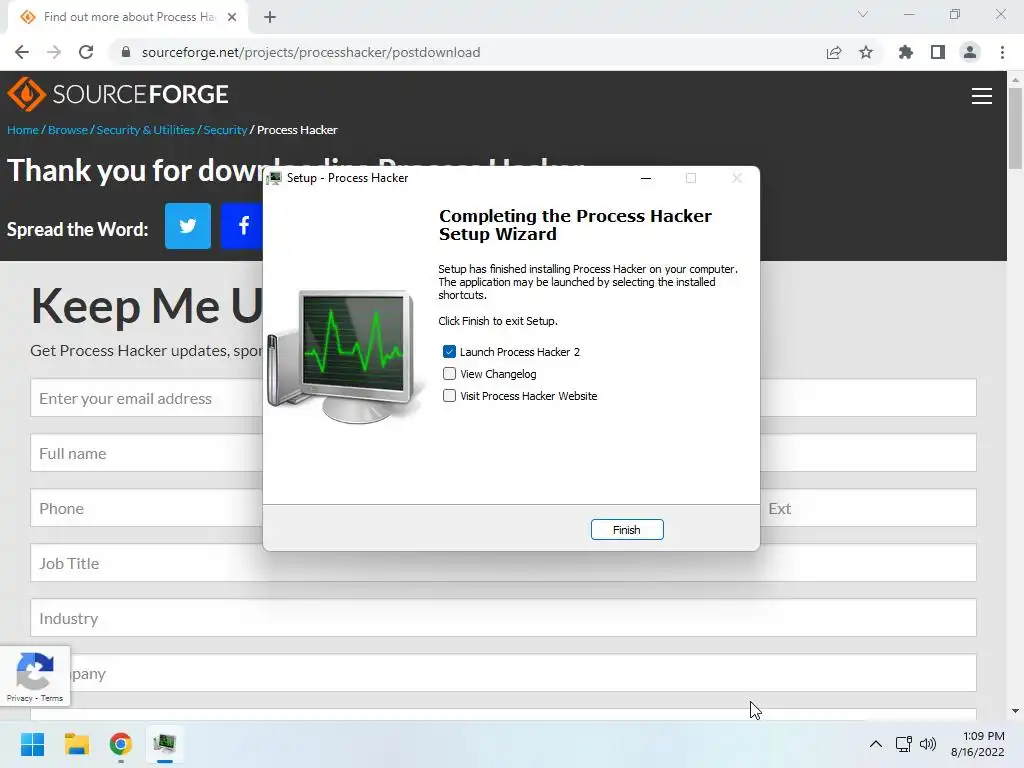Open the SourceForge hamburger menu

coord(982,96)
